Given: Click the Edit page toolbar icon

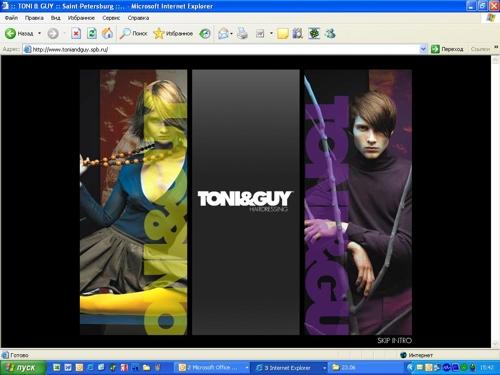Looking at the screenshot, I should point(260,33).
